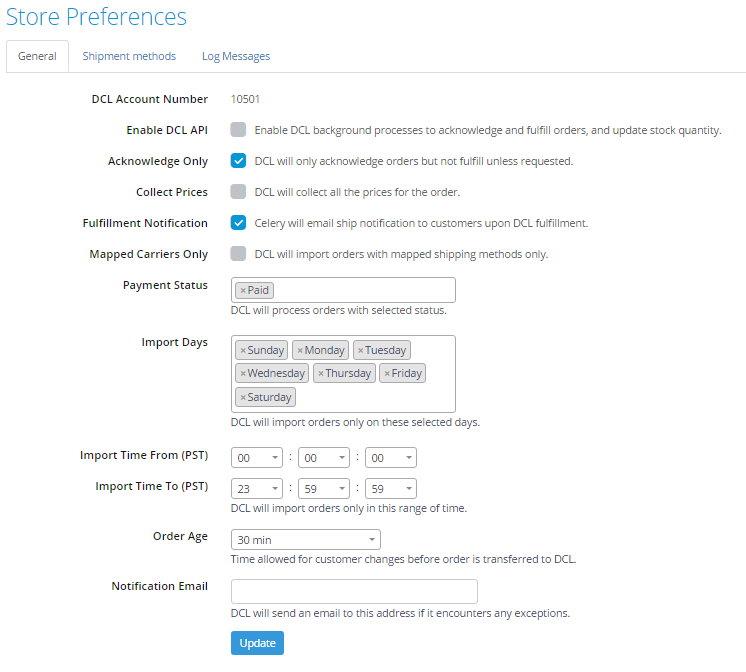Click the DCL Account Number label
The image size is (746, 672).
coord(150,99)
